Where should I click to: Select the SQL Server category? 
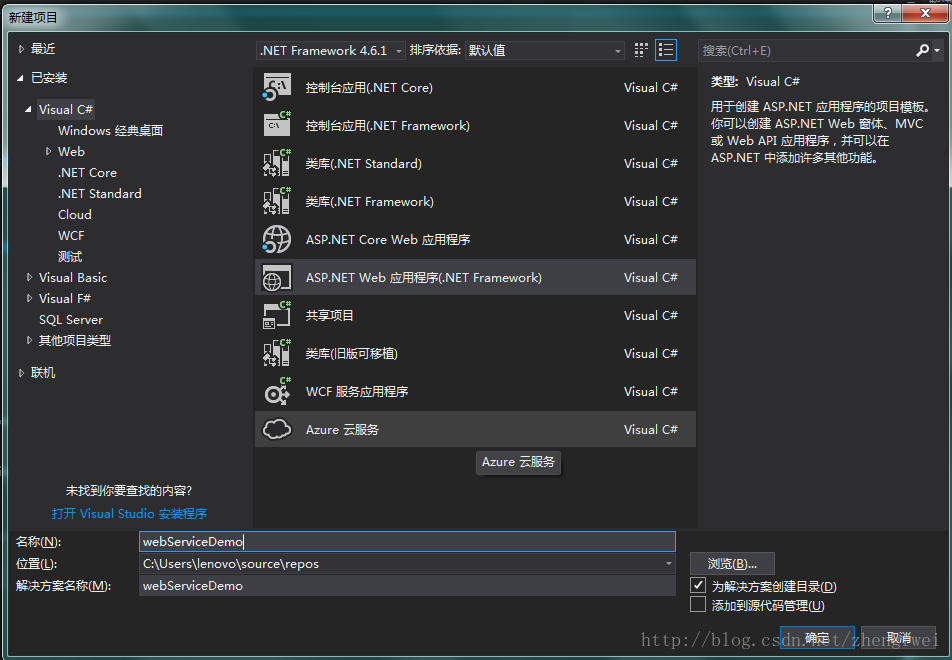pyautogui.click(x=71, y=319)
